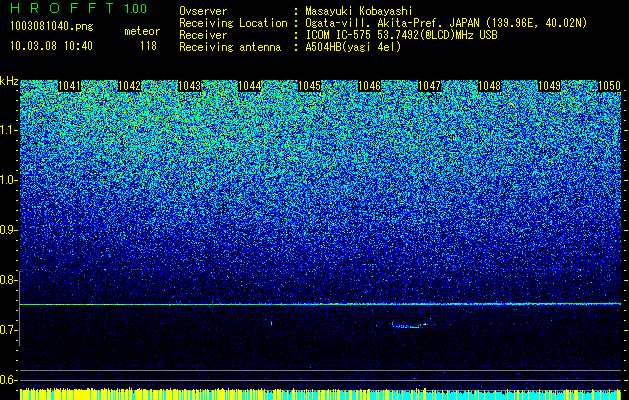Click the Receiving Location label
Image resolution: width=629 pixels, height=400 pixels.
click(233, 23)
